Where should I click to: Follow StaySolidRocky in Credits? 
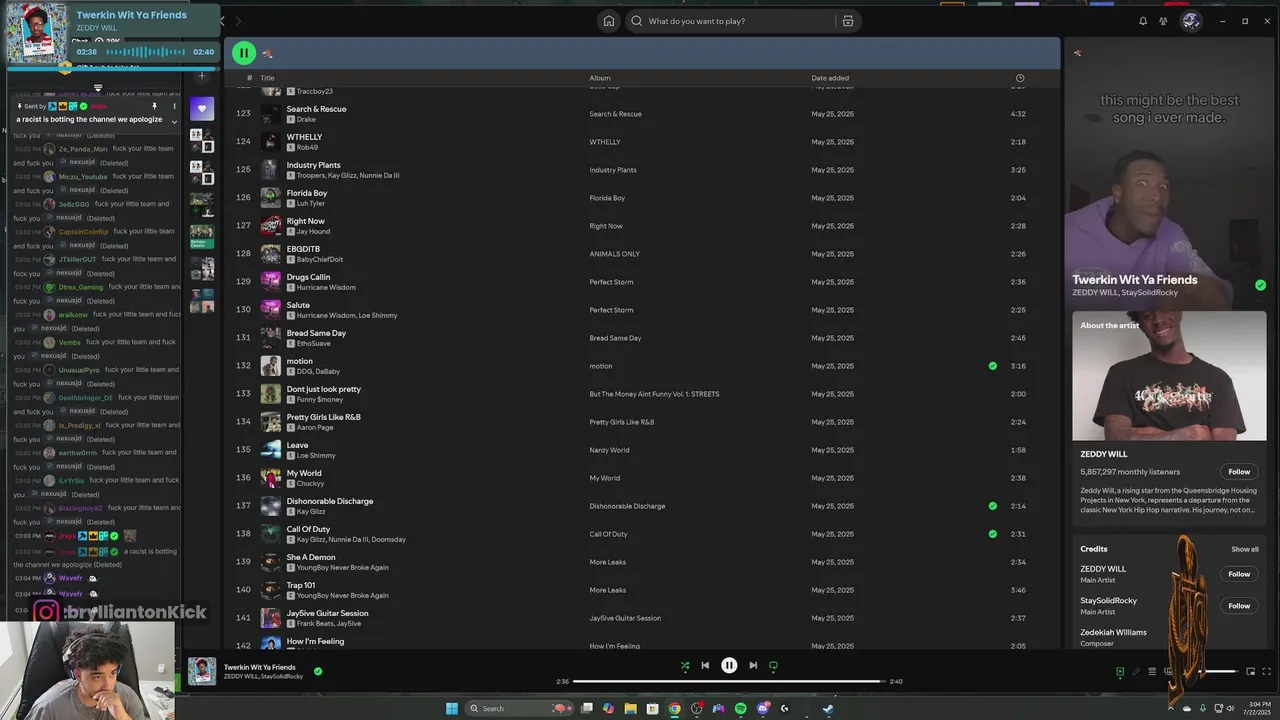(1239, 606)
